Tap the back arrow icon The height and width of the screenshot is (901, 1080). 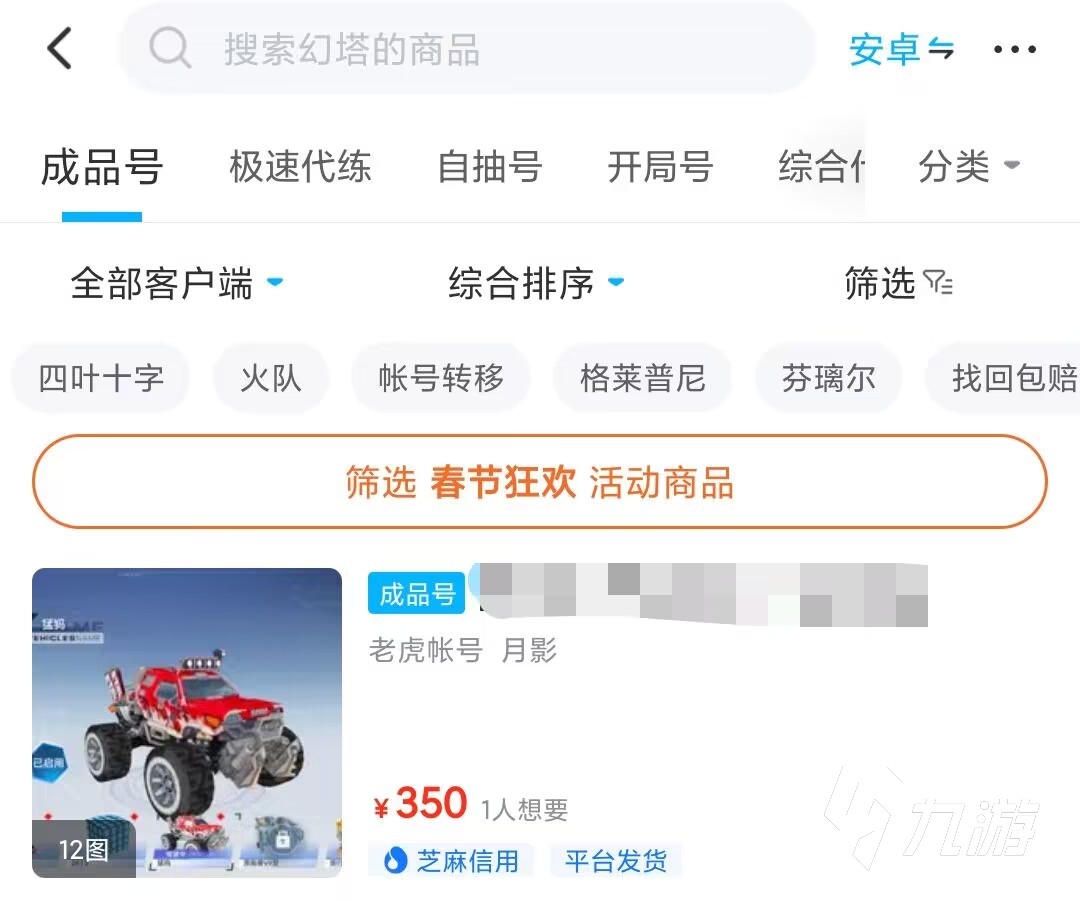[x=60, y=48]
